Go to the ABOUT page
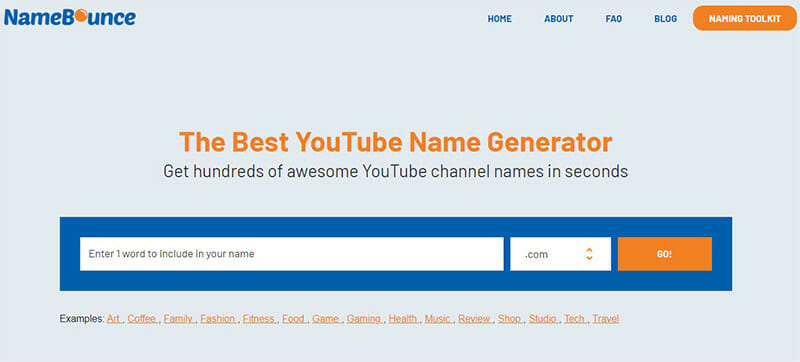 (559, 19)
